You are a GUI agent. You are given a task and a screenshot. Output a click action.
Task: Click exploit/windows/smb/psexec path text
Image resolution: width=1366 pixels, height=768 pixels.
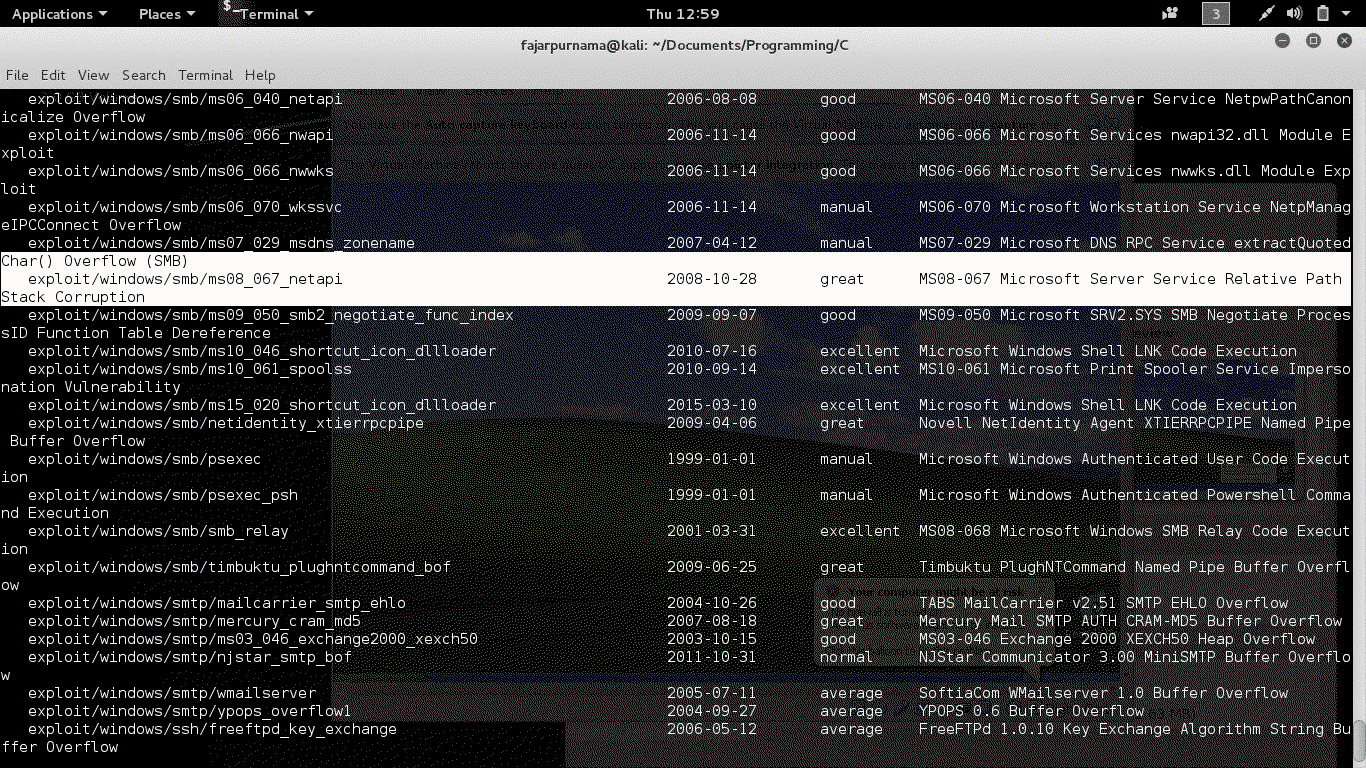145,459
